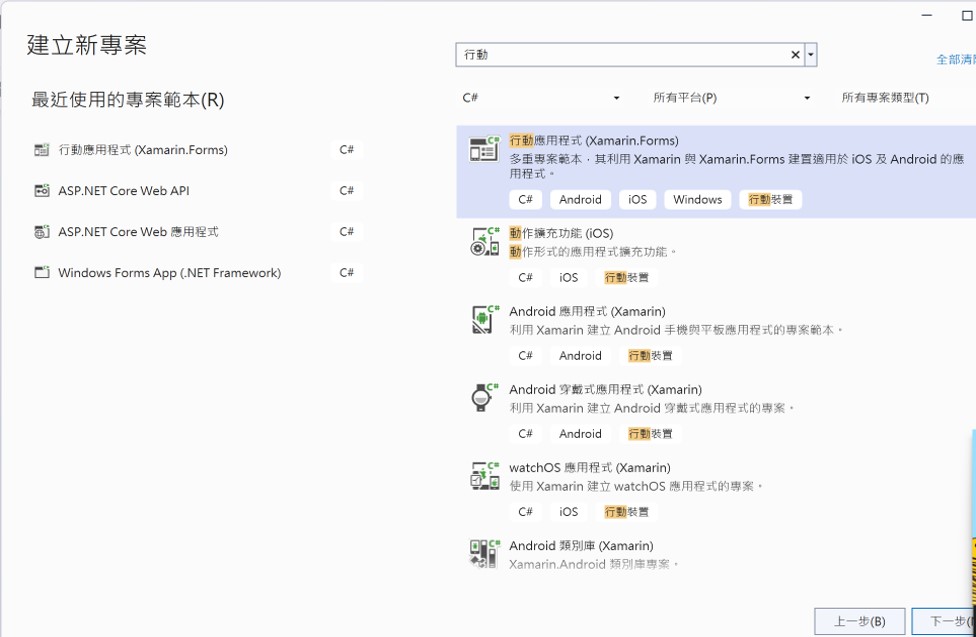Click the recent ASP.NET Core Web 應用程式 icon

click(x=42, y=232)
